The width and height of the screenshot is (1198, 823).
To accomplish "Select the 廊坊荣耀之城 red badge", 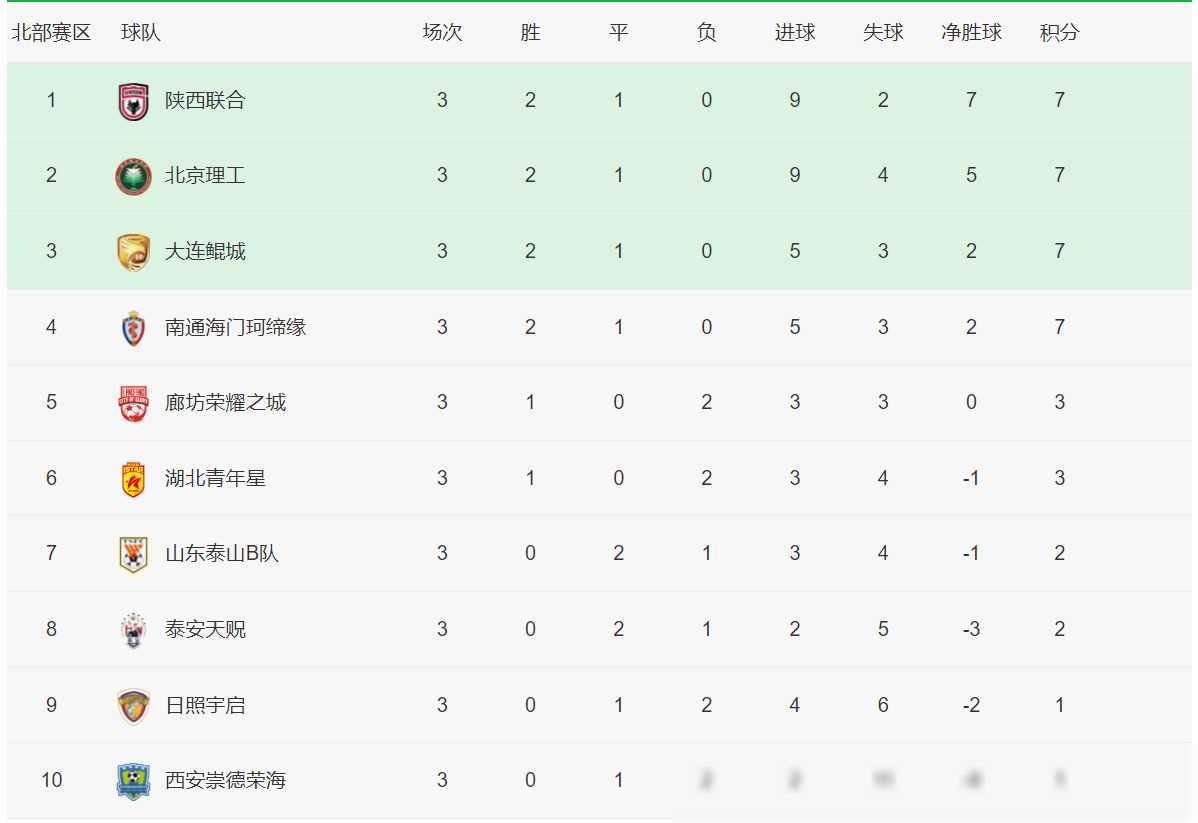I will [x=133, y=403].
